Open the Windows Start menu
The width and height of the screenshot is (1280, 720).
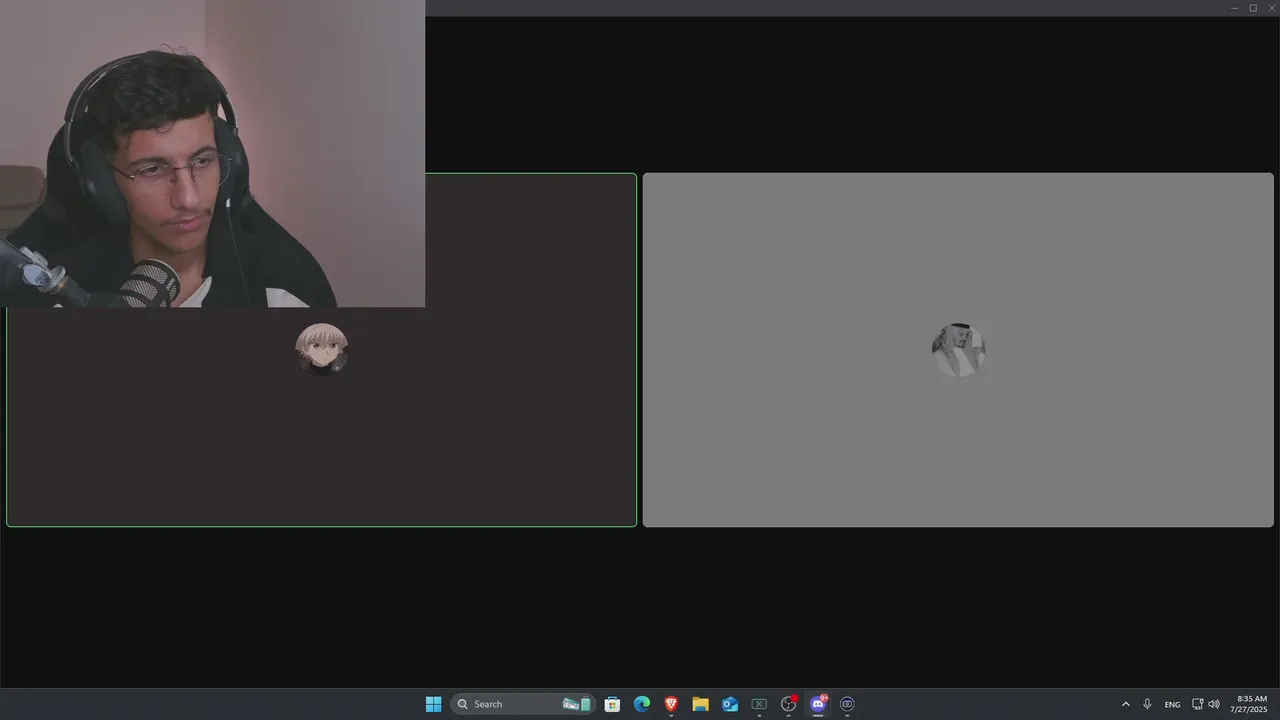coord(433,704)
